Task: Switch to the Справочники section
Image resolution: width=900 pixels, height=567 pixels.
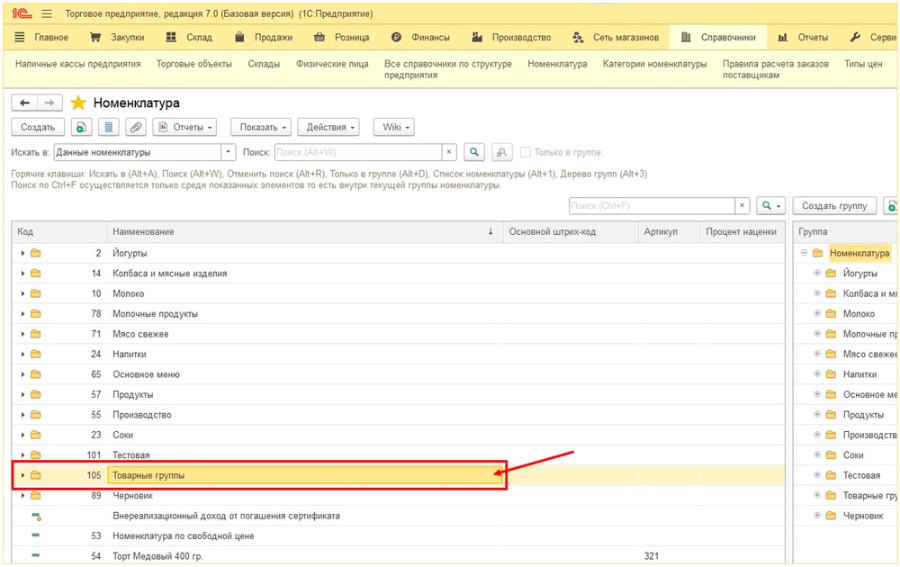Action: [x=718, y=37]
